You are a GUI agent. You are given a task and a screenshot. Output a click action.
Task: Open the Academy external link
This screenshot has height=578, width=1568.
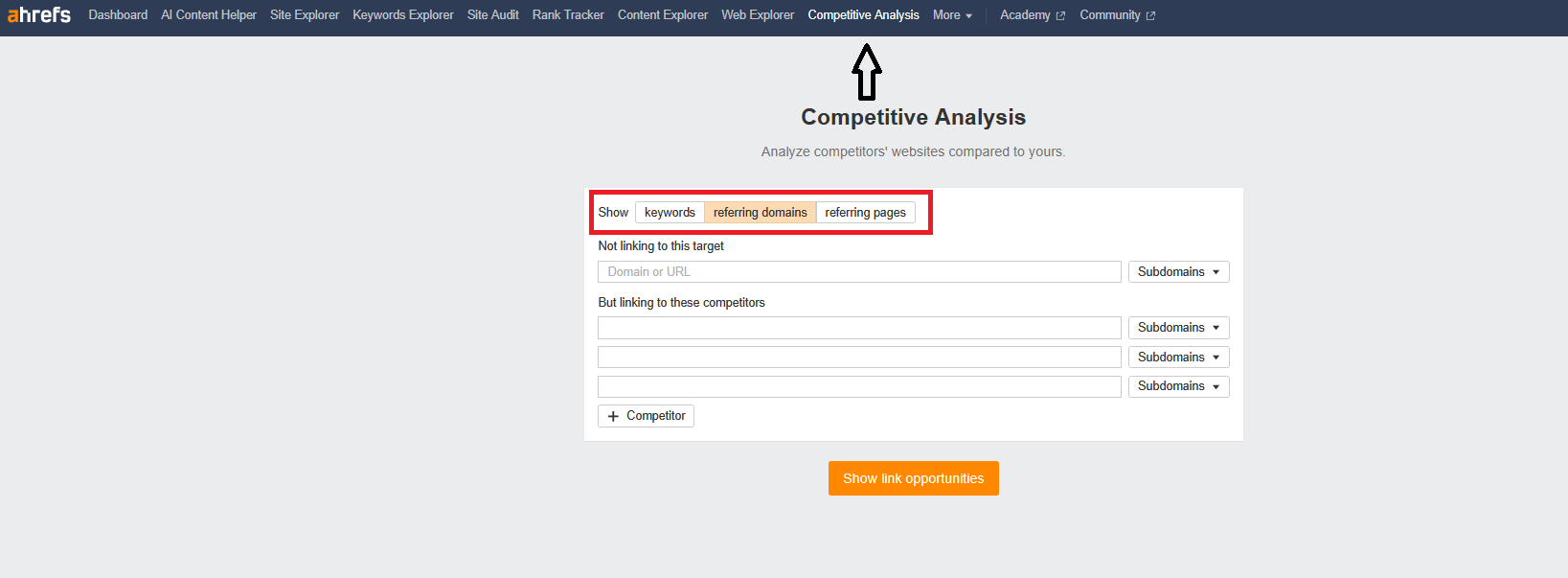(1033, 15)
